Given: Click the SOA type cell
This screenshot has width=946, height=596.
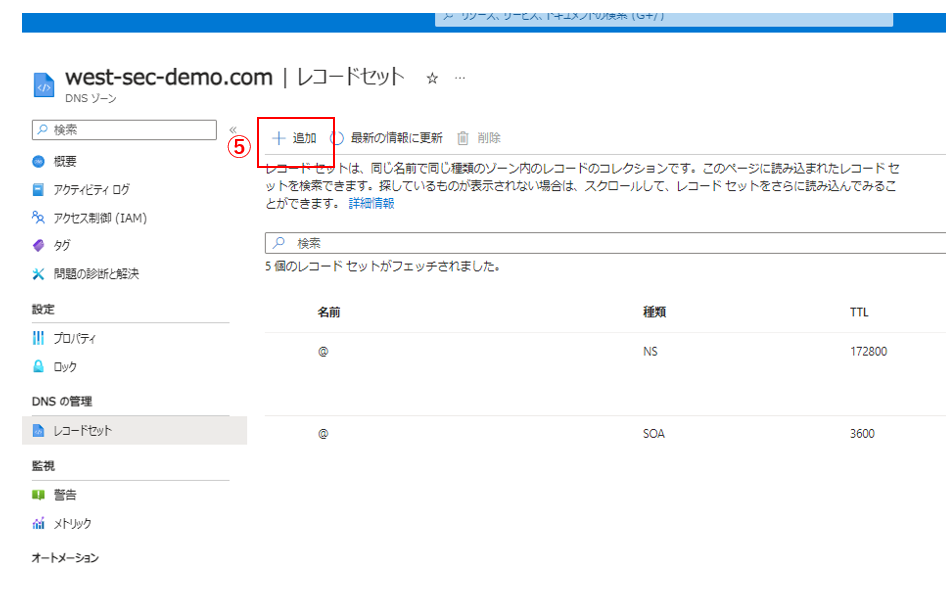Looking at the screenshot, I should click(x=654, y=434).
